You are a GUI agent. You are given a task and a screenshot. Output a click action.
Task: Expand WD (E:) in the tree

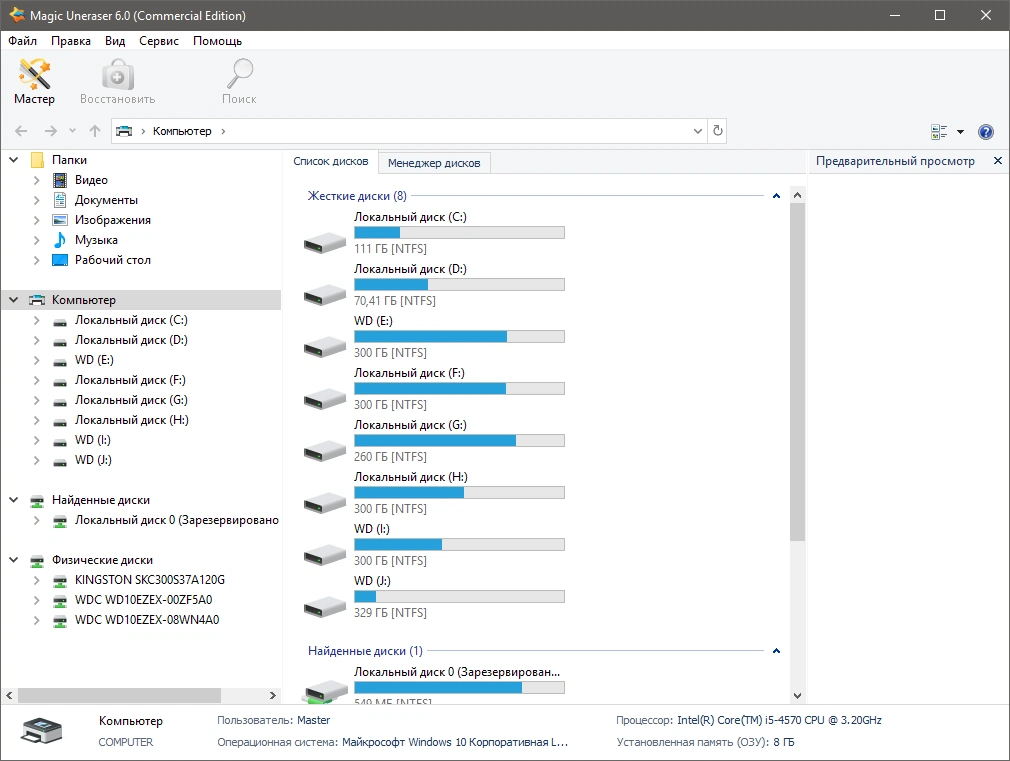(x=36, y=360)
